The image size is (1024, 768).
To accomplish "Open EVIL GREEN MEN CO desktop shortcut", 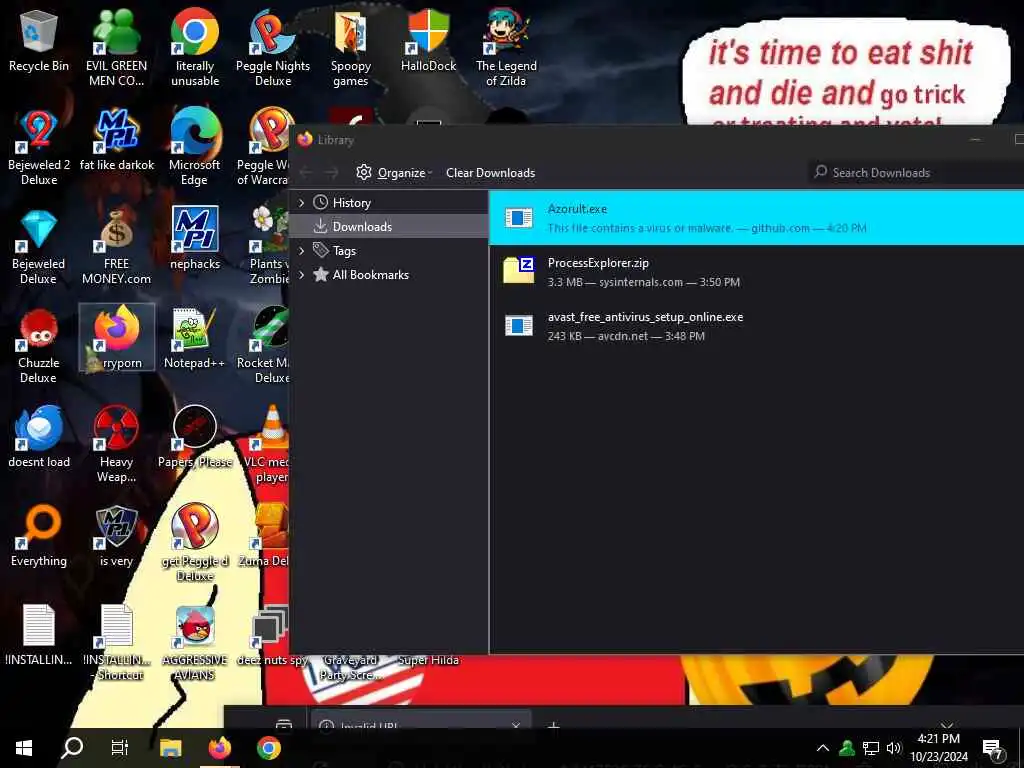I will point(116,48).
